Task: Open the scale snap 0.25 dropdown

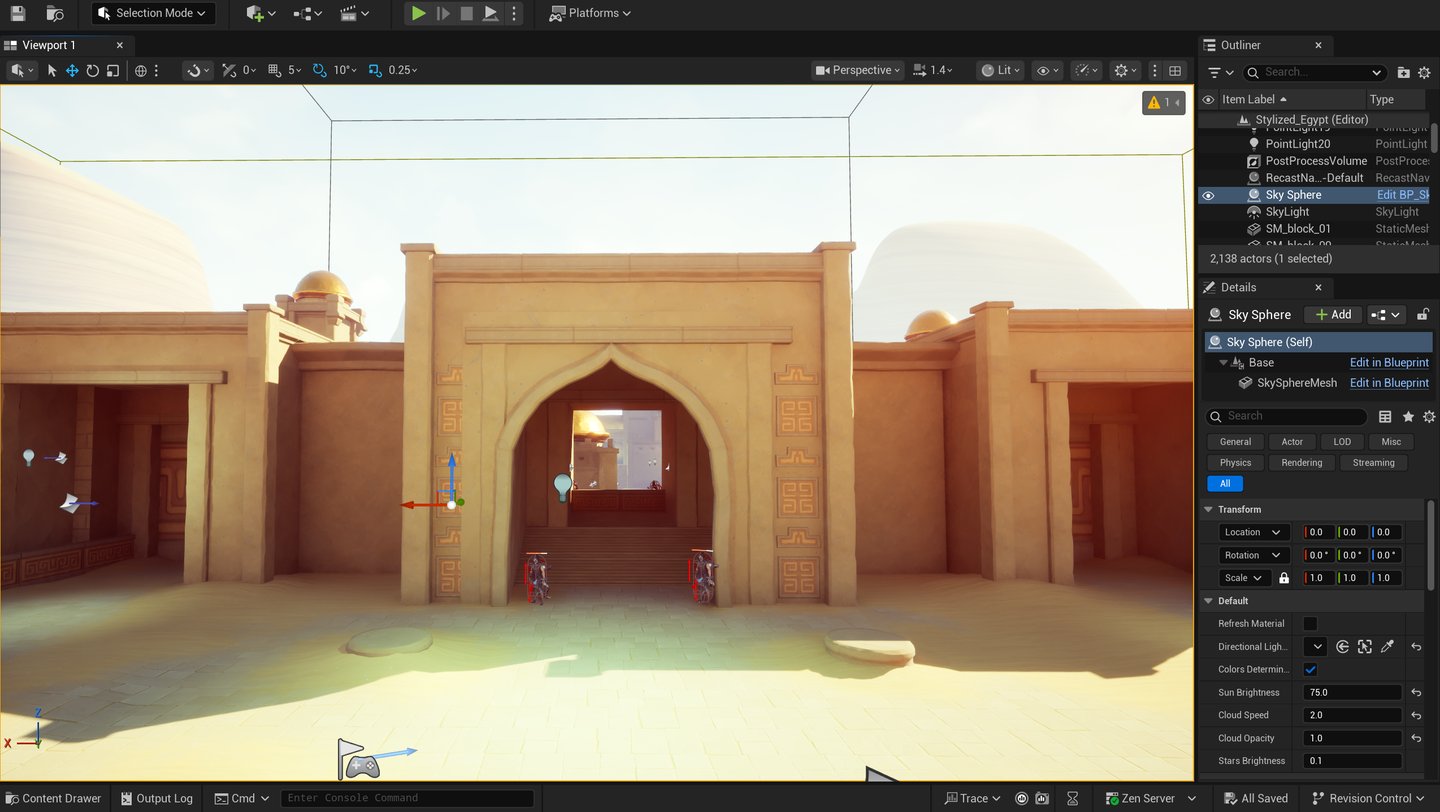Action: coord(403,70)
